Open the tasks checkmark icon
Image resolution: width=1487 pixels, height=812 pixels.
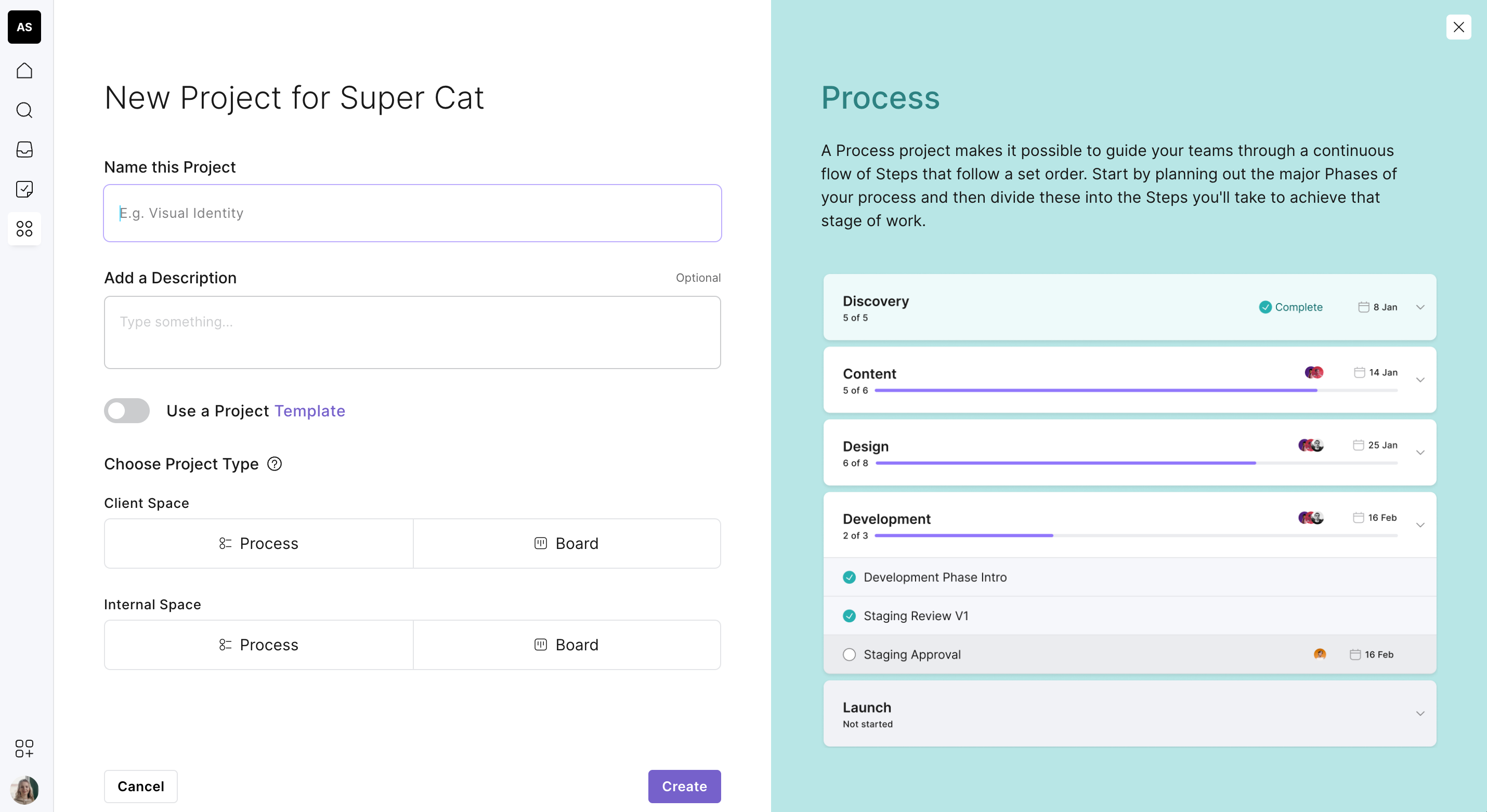point(24,189)
